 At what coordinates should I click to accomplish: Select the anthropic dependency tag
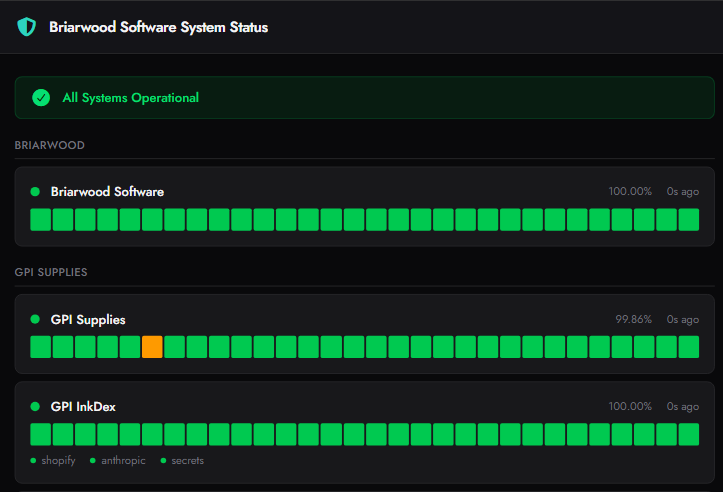pyautogui.click(x=120, y=461)
